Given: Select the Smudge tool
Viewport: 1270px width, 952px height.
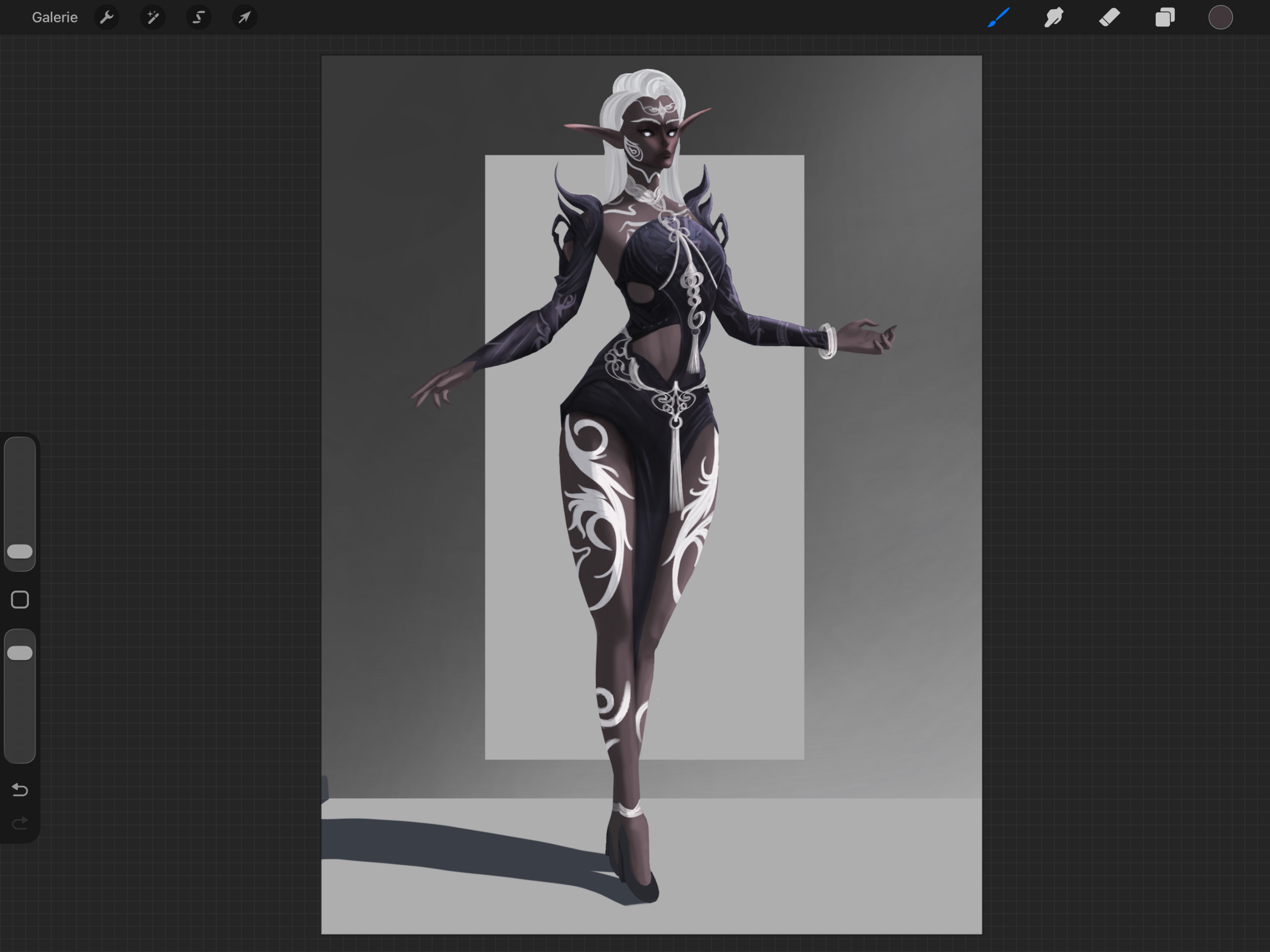Looking at the screenshot, I should pyautogui.click(x=1054, y=17).
